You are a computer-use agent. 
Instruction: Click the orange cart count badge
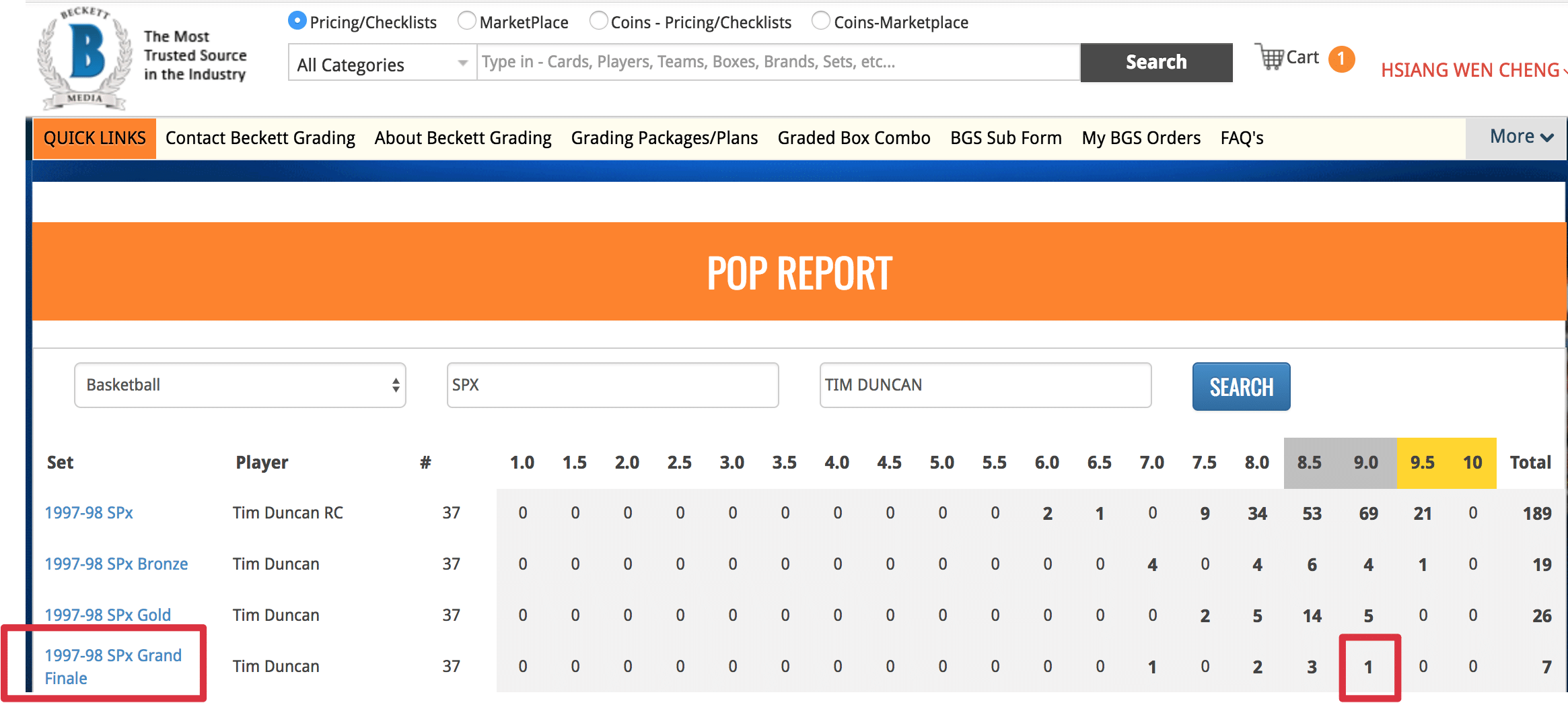pos(1341,59)
